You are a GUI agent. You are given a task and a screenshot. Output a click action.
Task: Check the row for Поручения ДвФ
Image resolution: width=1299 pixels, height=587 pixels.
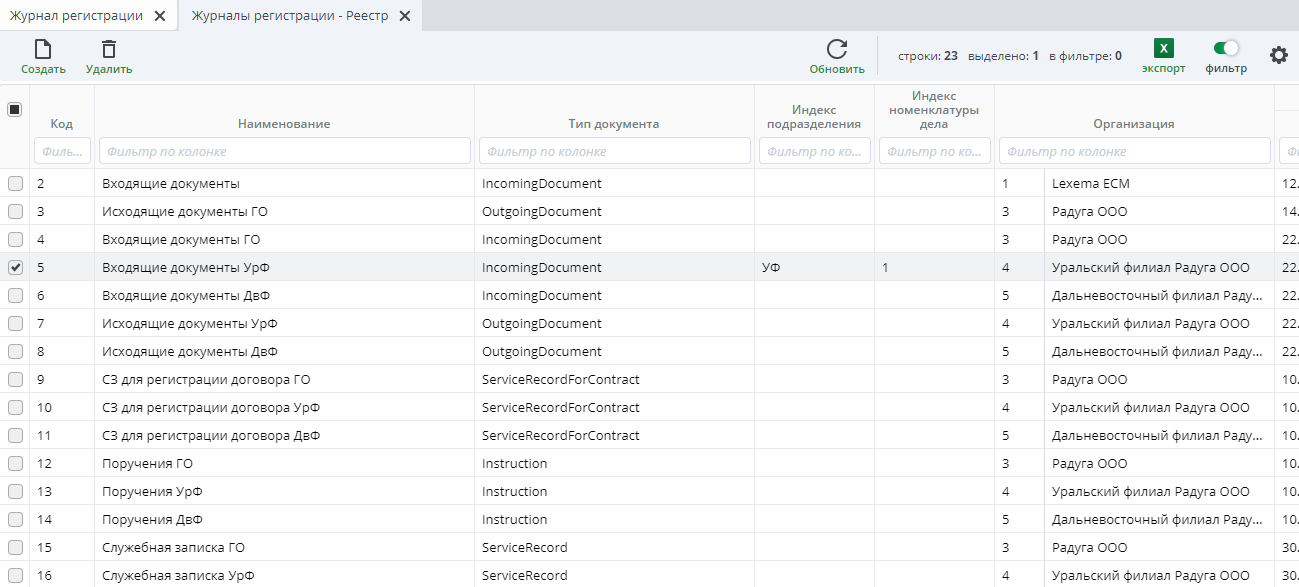coord(15,520)
